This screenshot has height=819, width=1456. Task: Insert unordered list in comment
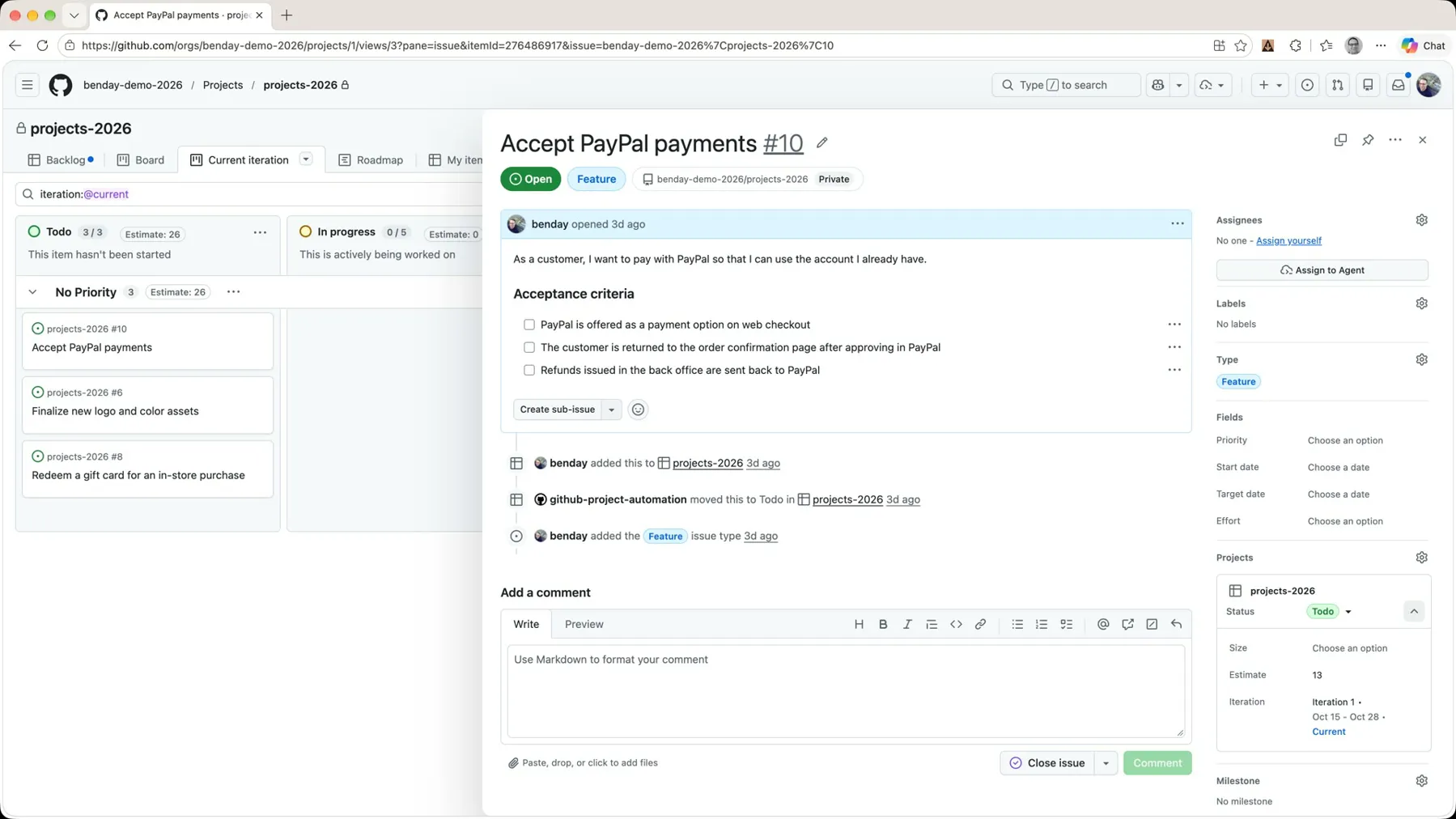click(x=1017, y=624)
